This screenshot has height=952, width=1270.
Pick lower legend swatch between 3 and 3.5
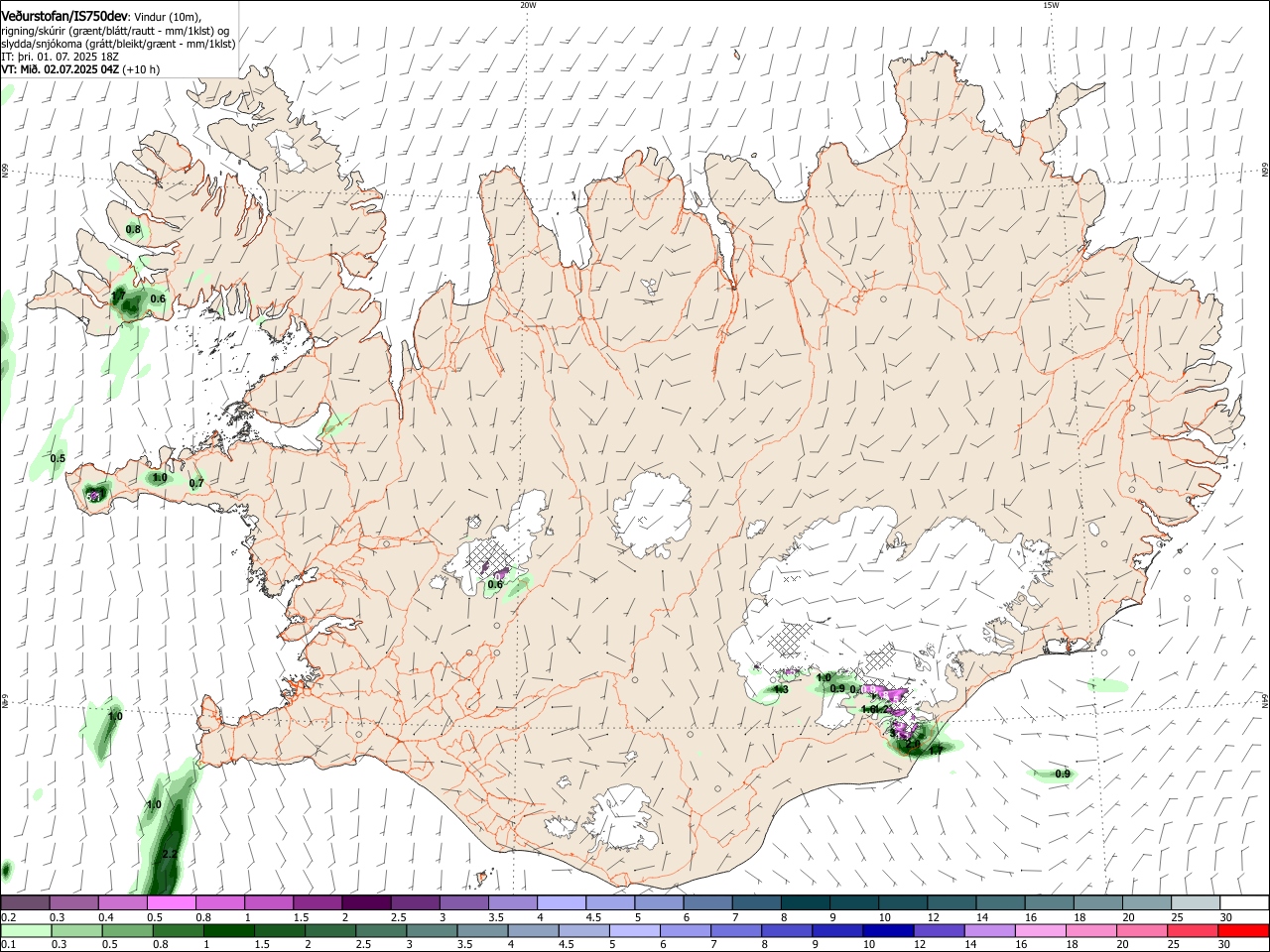(432, 930)
